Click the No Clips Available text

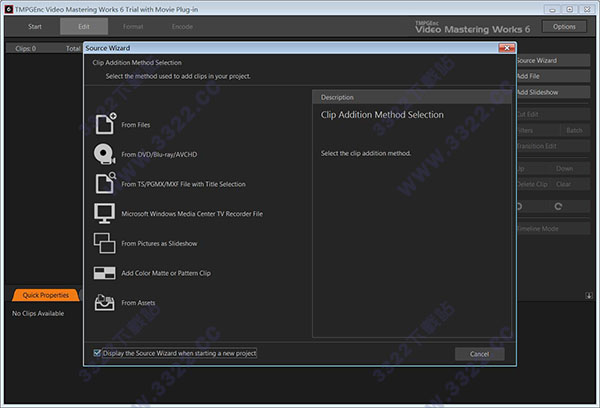(x=38, y=313)
